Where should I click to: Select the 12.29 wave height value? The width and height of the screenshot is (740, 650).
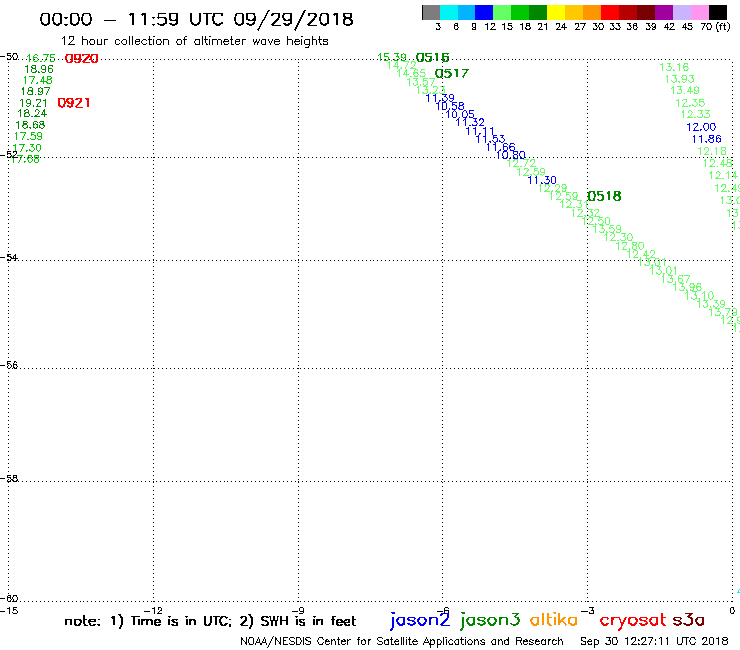[x=552, y=188]
